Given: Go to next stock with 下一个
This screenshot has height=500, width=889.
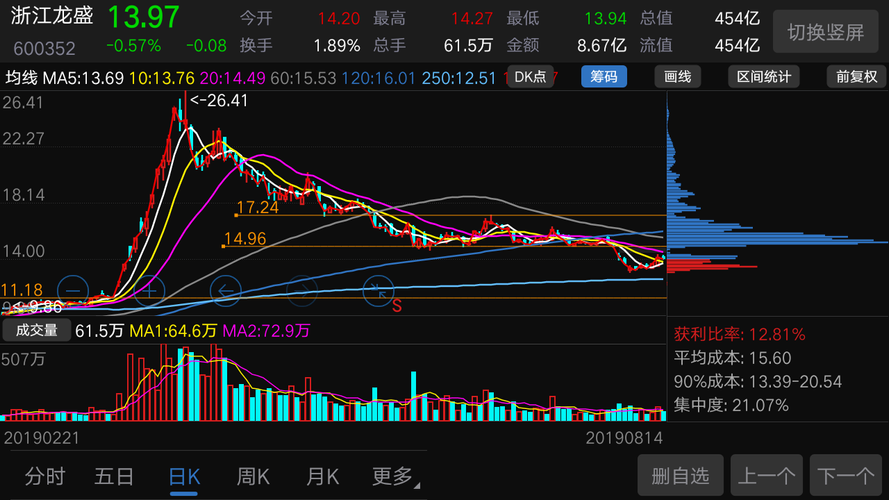Looking at the screenshot, I should 846,476.
